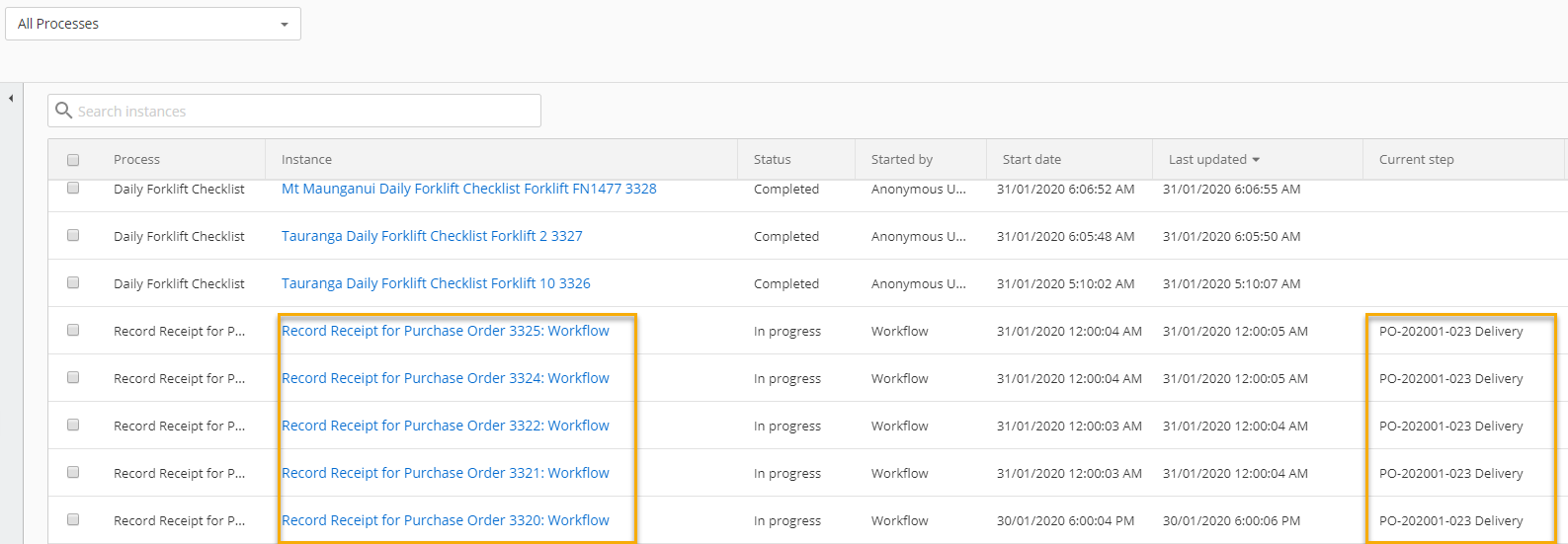Sort by Last updated column arrow
The width and height of the screenshot is (1568, 544).
click(1256, 160)
